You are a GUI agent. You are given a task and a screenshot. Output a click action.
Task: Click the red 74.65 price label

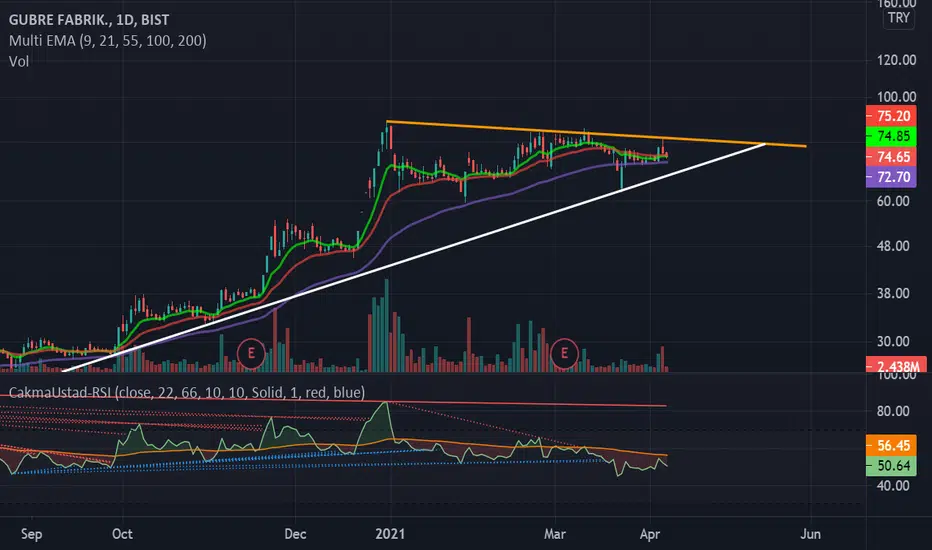890,157
